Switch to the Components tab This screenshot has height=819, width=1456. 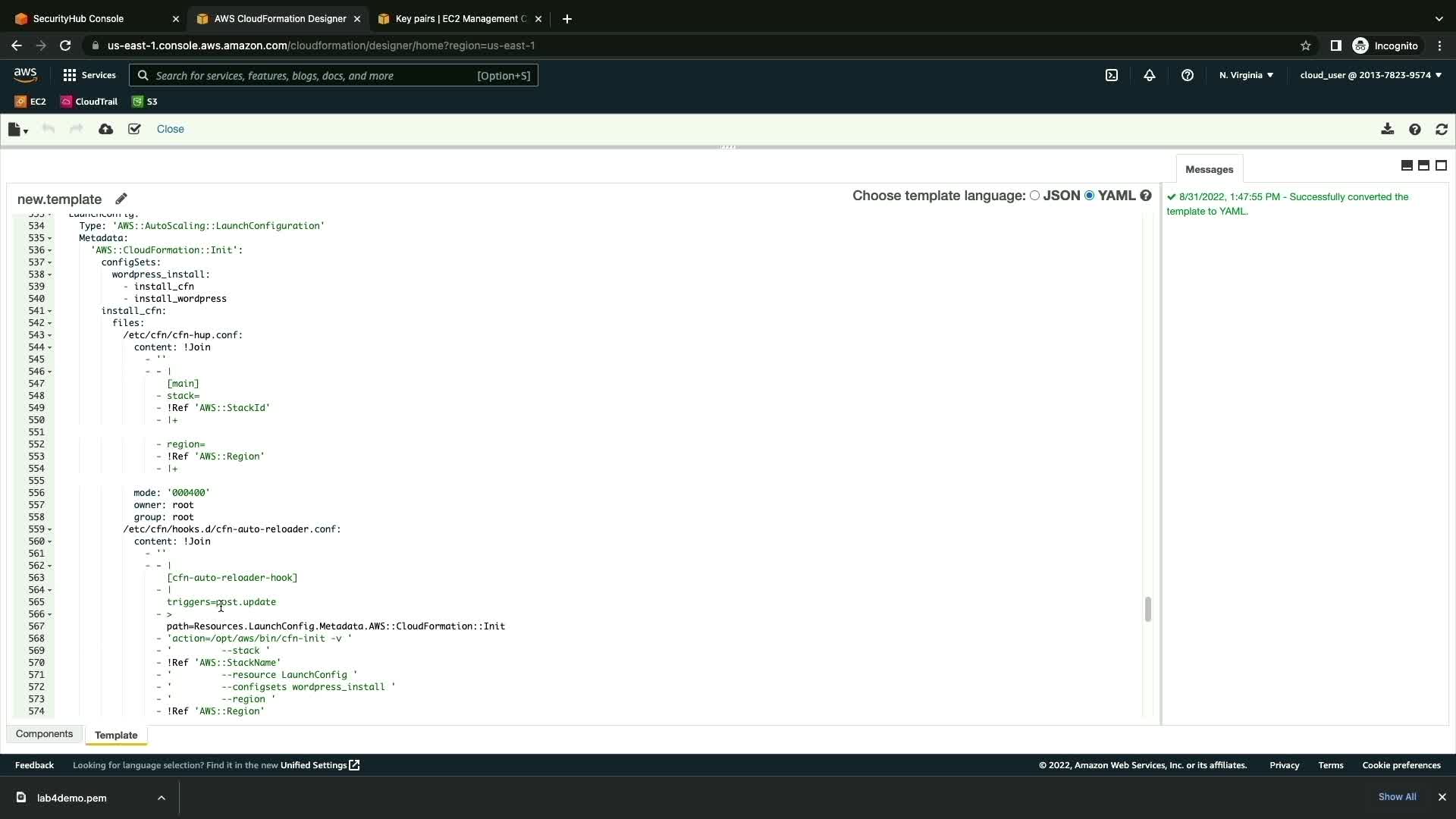(44, 734)
